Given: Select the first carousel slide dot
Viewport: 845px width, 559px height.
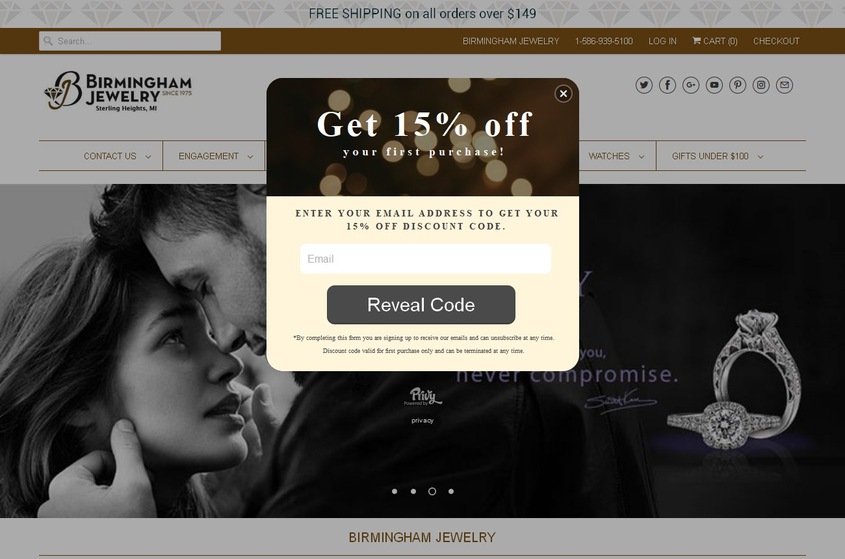Looking at the screenshot, I should tap(394, 491).
